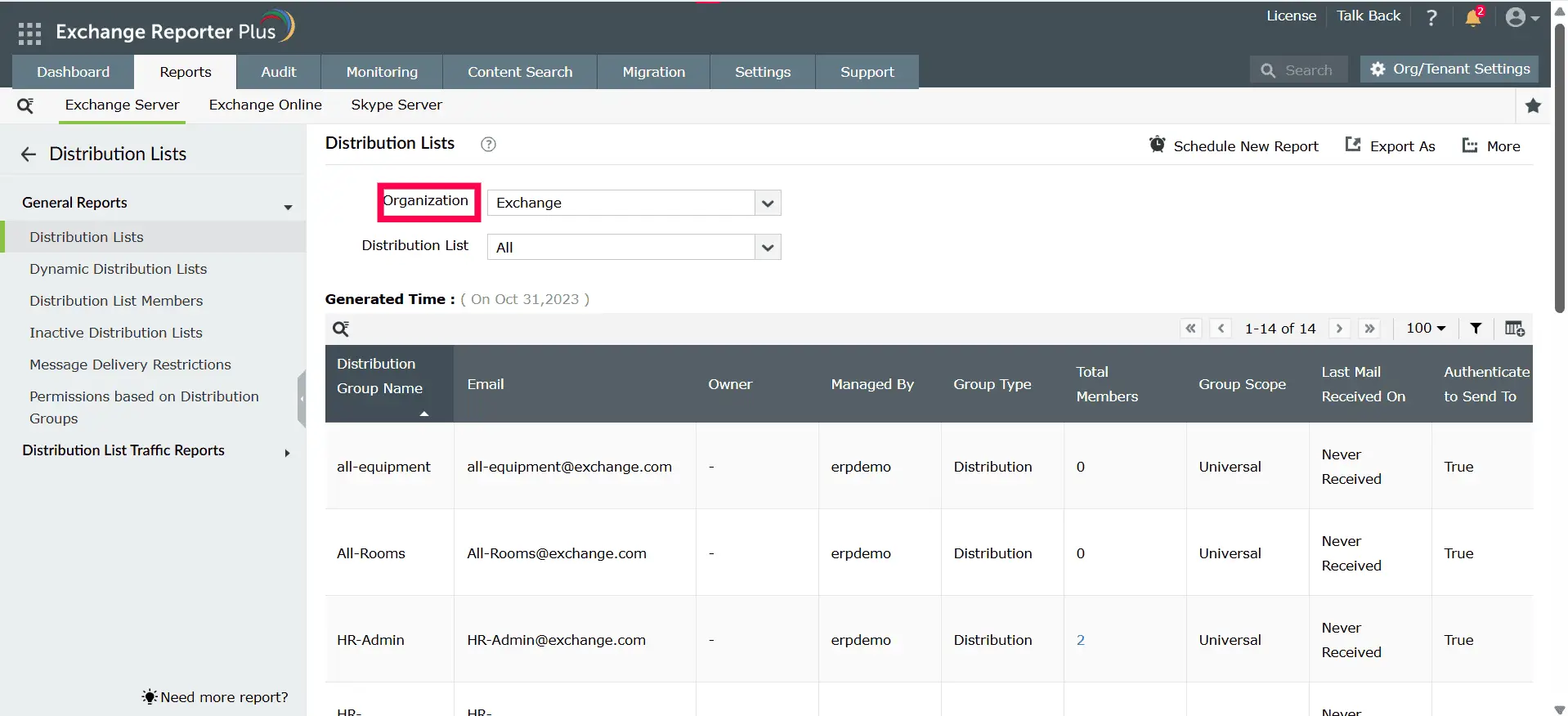Screen dimensions: 1568x716
Task: Select the Exchange Online sub-tab
Action: click(266, 105)
